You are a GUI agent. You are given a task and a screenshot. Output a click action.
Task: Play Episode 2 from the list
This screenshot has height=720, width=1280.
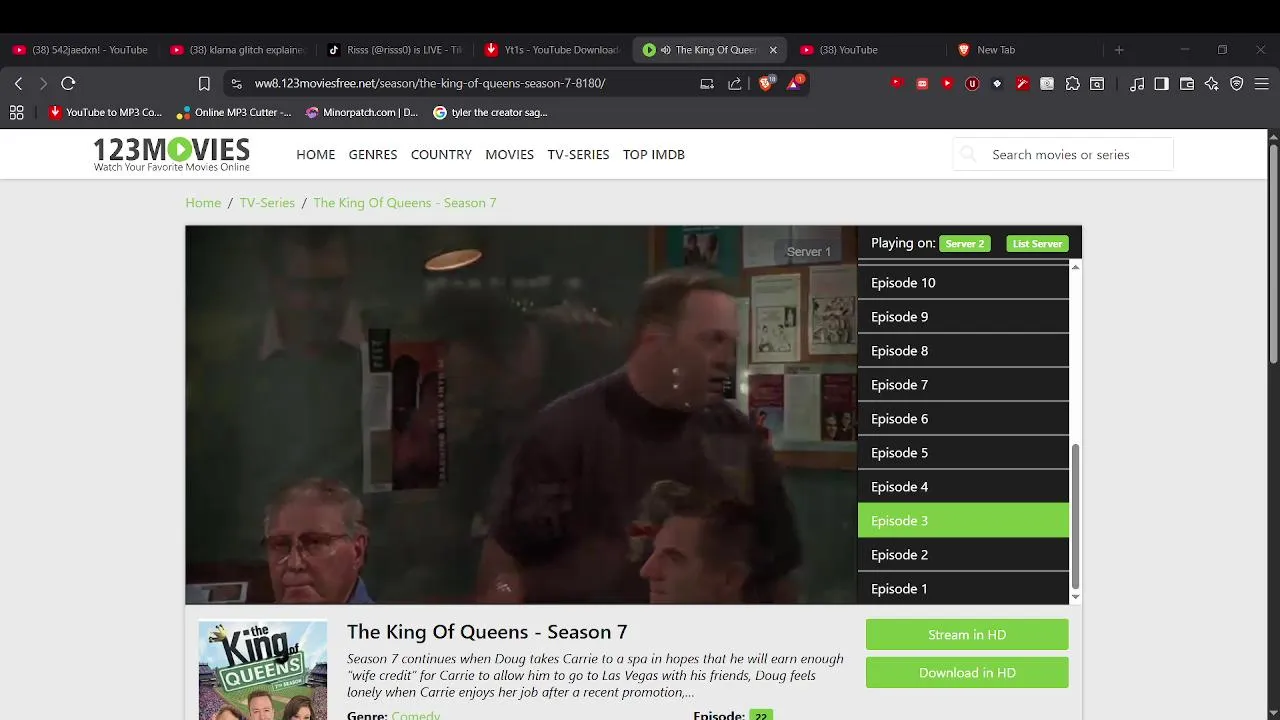click(963, 555)
